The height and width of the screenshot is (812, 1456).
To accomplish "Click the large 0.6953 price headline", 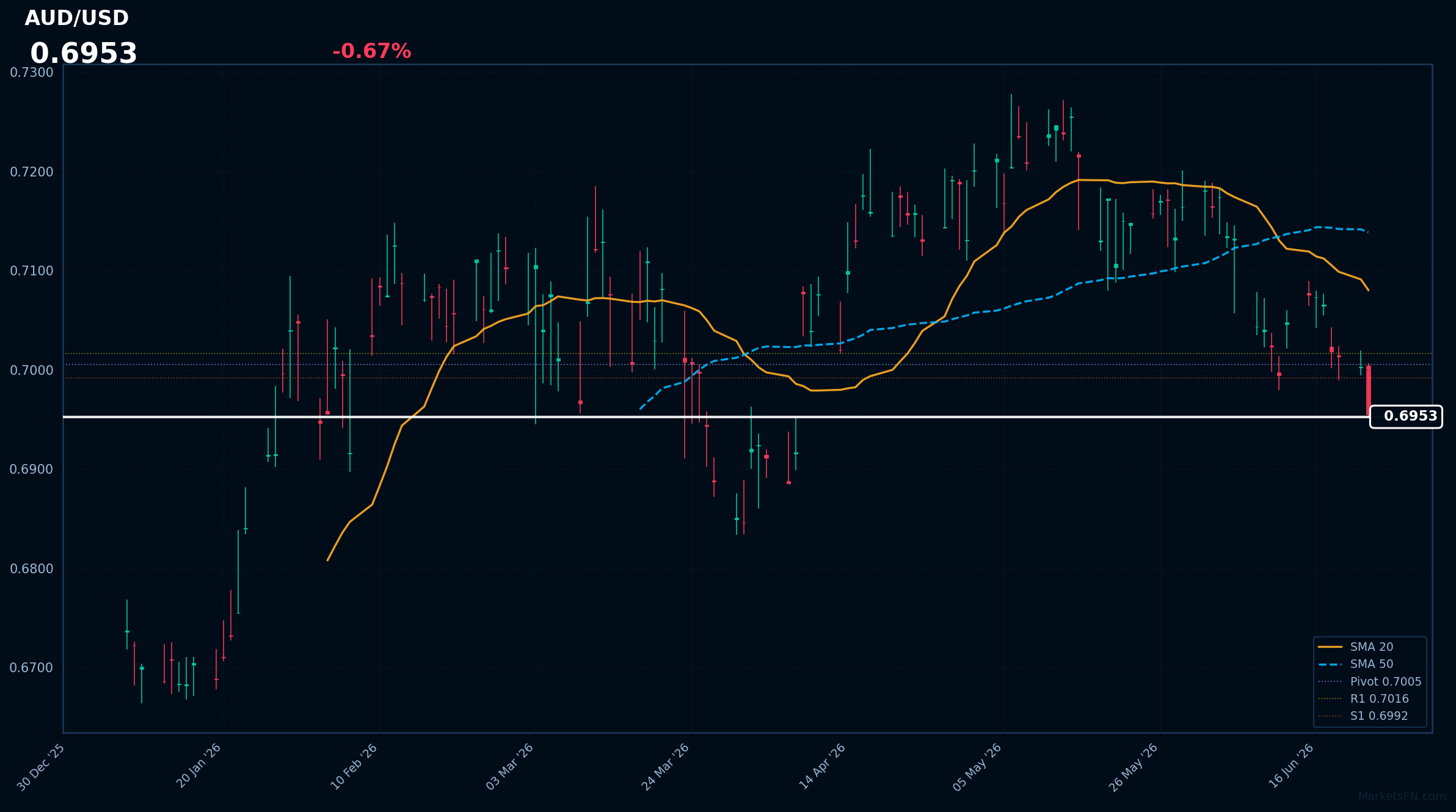I will (x=84, y=54).
